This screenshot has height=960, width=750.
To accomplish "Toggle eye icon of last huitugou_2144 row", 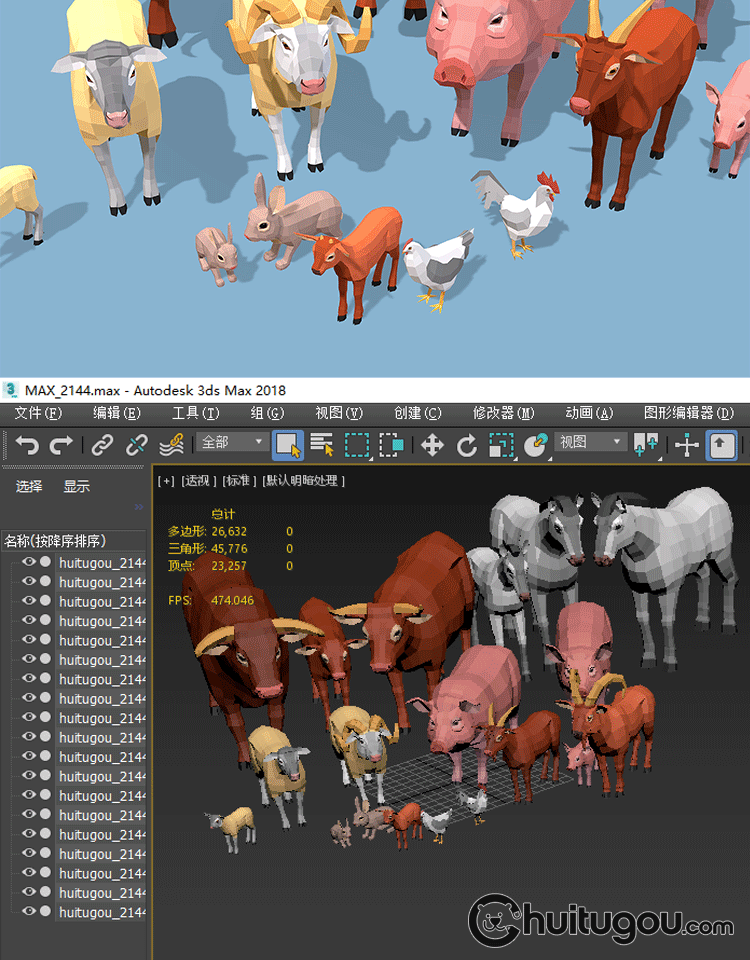I will tap(29, 912).
